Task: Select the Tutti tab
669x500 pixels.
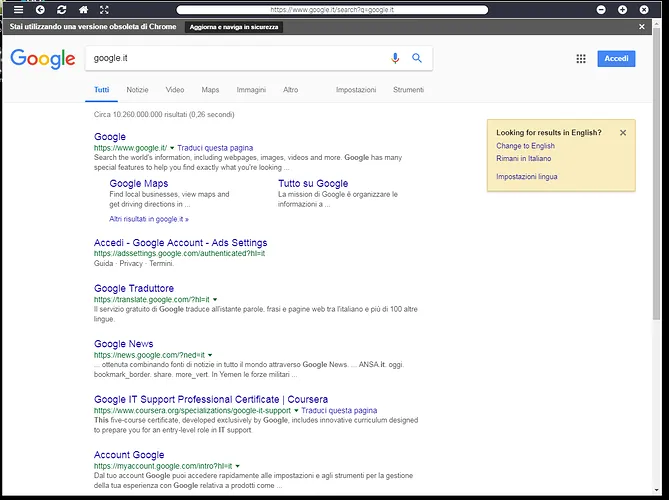Action: point(102,90)
